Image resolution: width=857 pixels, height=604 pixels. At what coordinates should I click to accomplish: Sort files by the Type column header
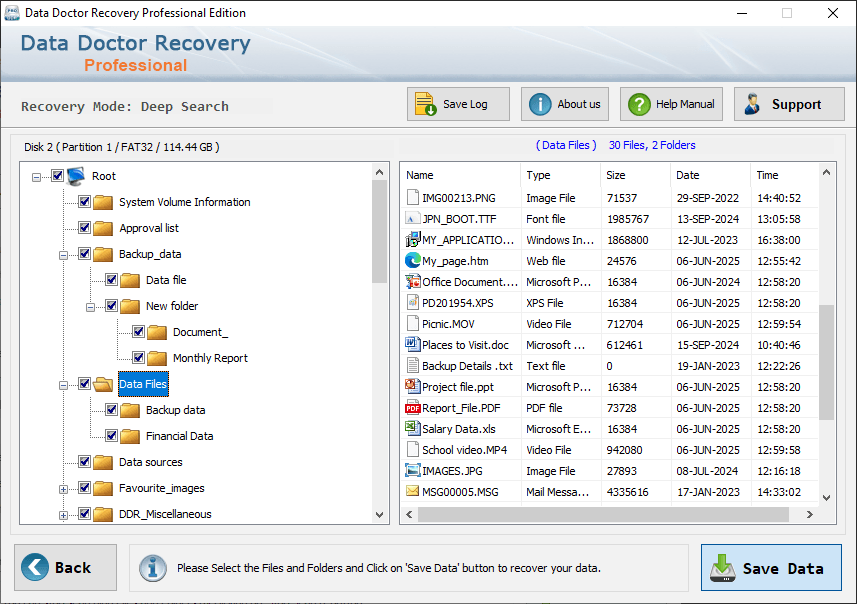pyautogui.click(x=560, y=175)
